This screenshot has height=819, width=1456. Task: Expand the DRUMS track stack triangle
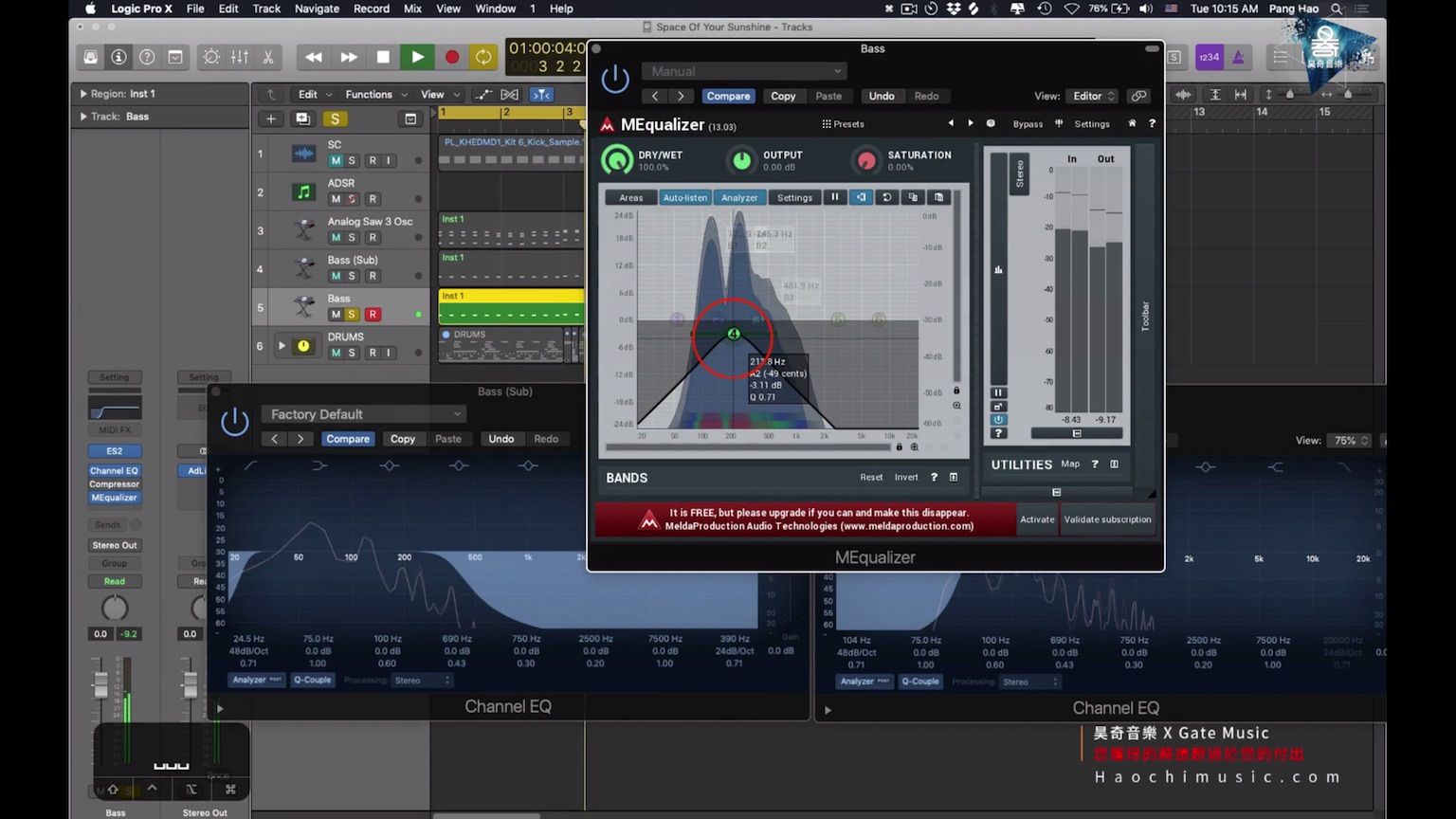click(x=282, y=346)
